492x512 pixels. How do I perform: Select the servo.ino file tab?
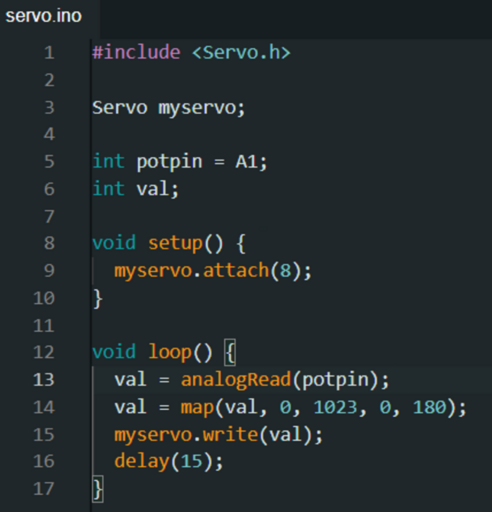[x=44, y=16]
